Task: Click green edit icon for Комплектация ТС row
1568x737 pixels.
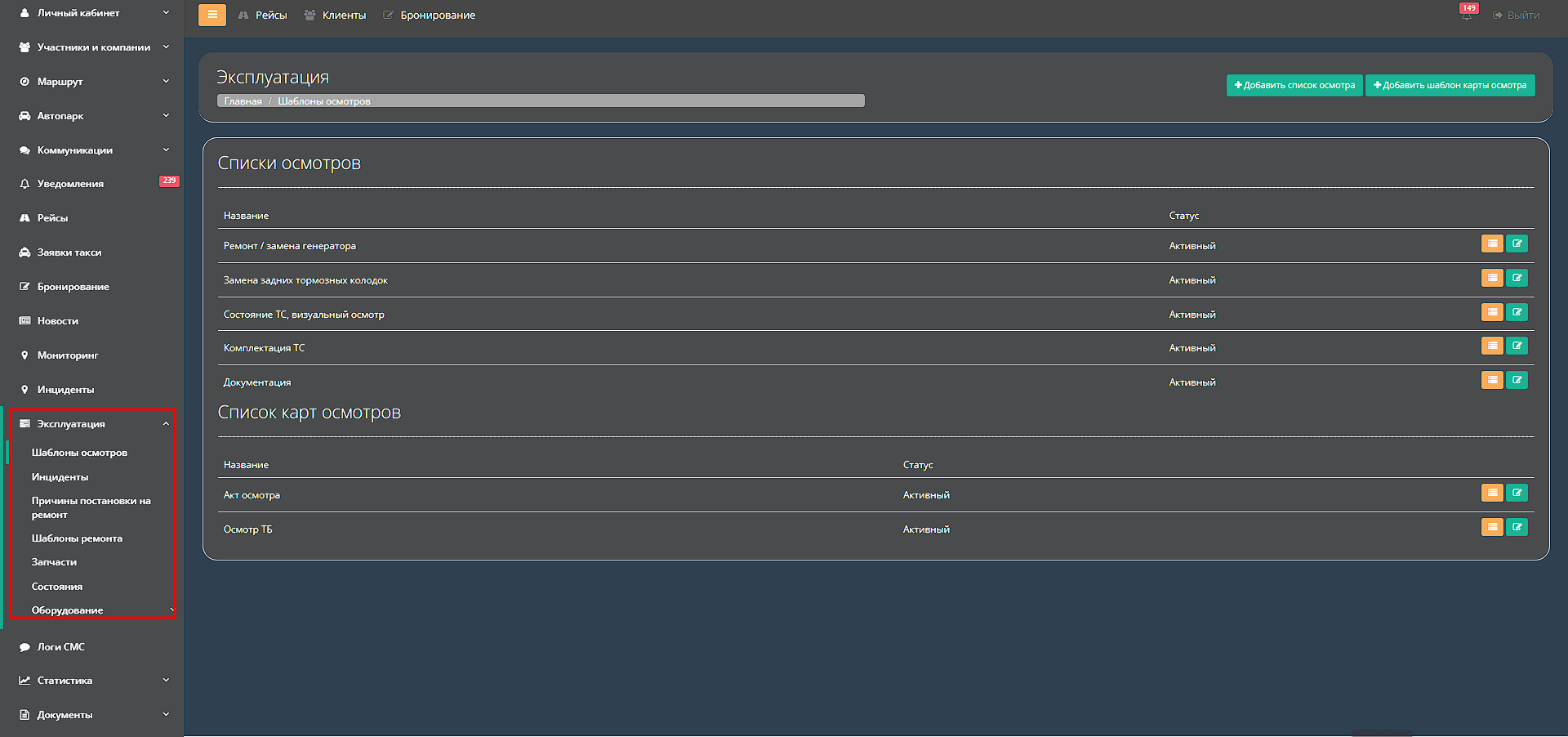Action: [1517, 346]
